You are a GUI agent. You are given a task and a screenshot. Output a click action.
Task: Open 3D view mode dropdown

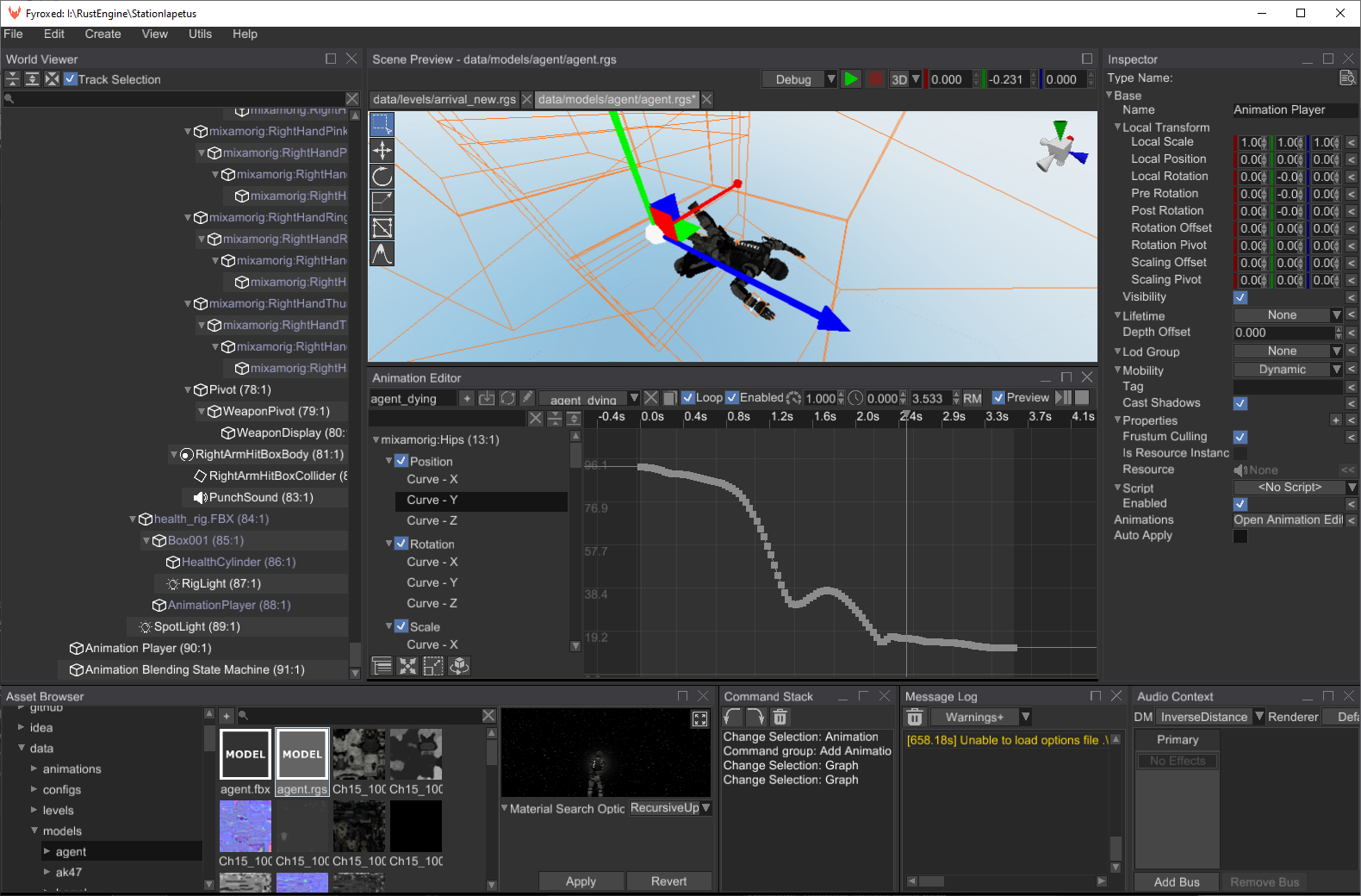point(905,79)
